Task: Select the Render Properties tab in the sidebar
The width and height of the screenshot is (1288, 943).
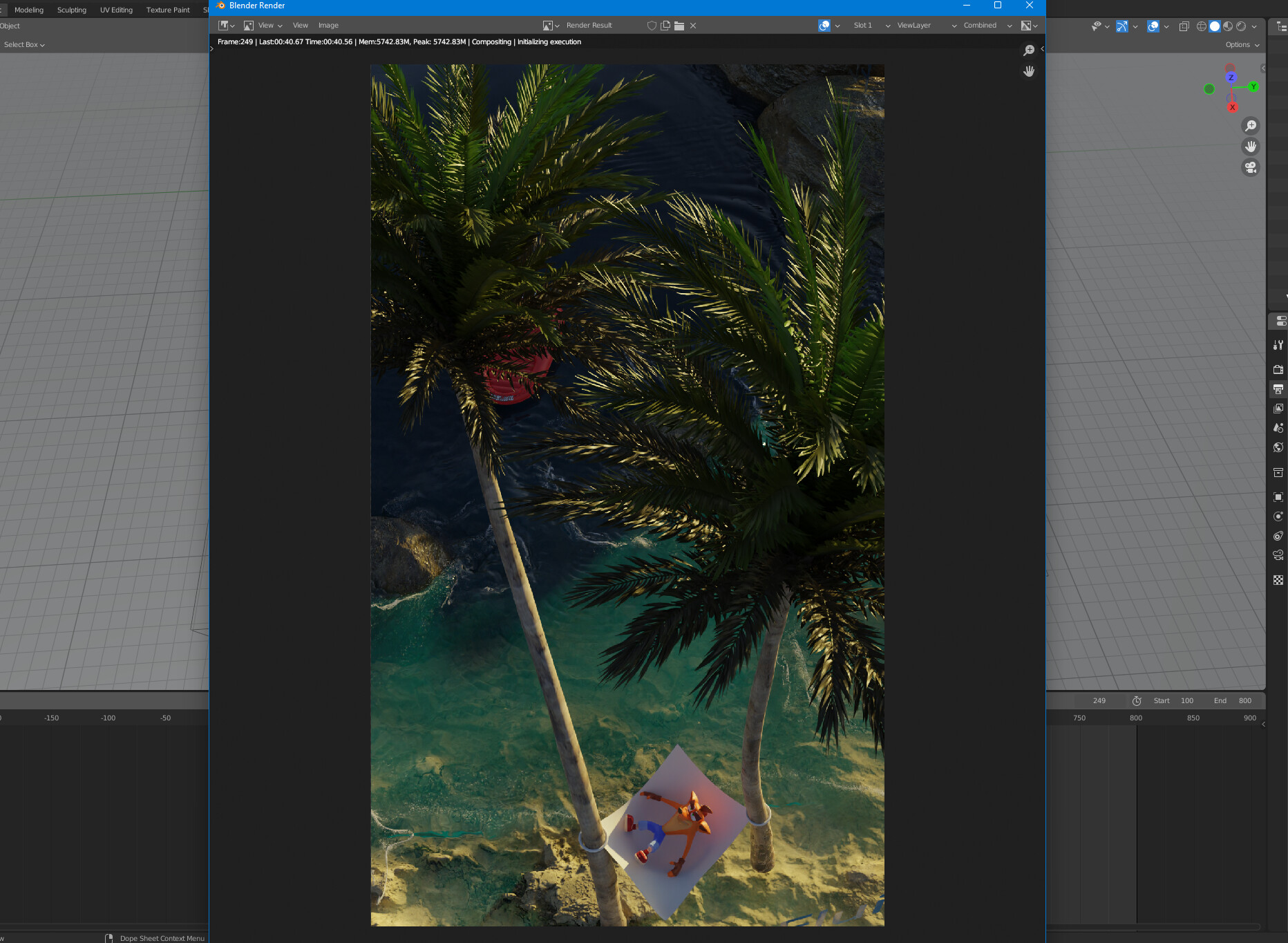Action: [1278, 368]
